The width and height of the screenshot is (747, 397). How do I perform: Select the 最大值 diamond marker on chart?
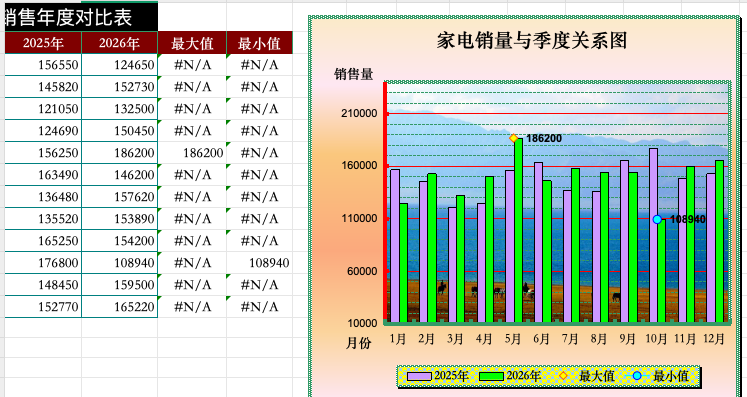pos(514,138)
